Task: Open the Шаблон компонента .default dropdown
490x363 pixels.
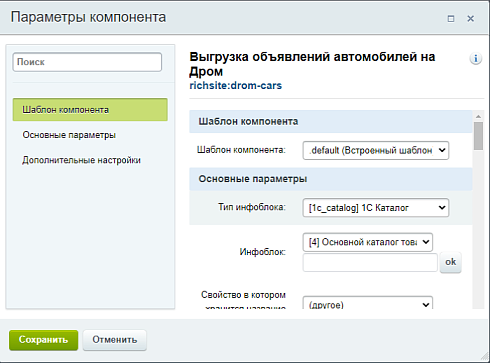Action: pyautogui.click(x=376, y=151)
